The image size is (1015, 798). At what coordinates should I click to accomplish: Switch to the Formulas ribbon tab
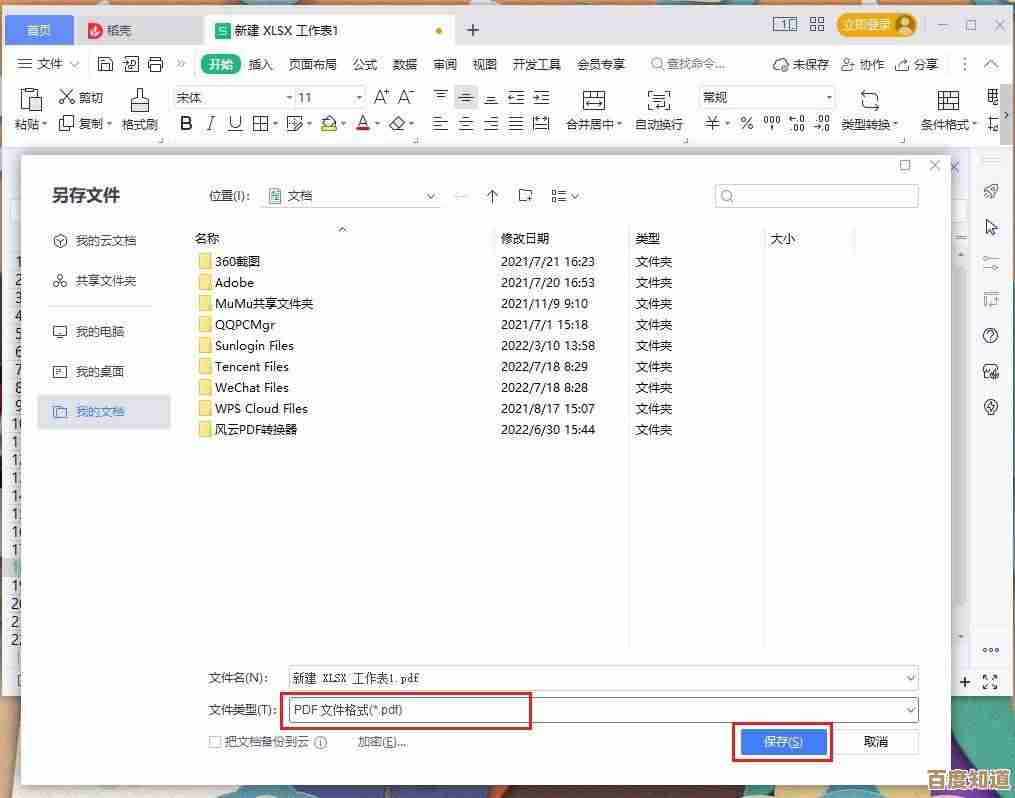point(365,64)
